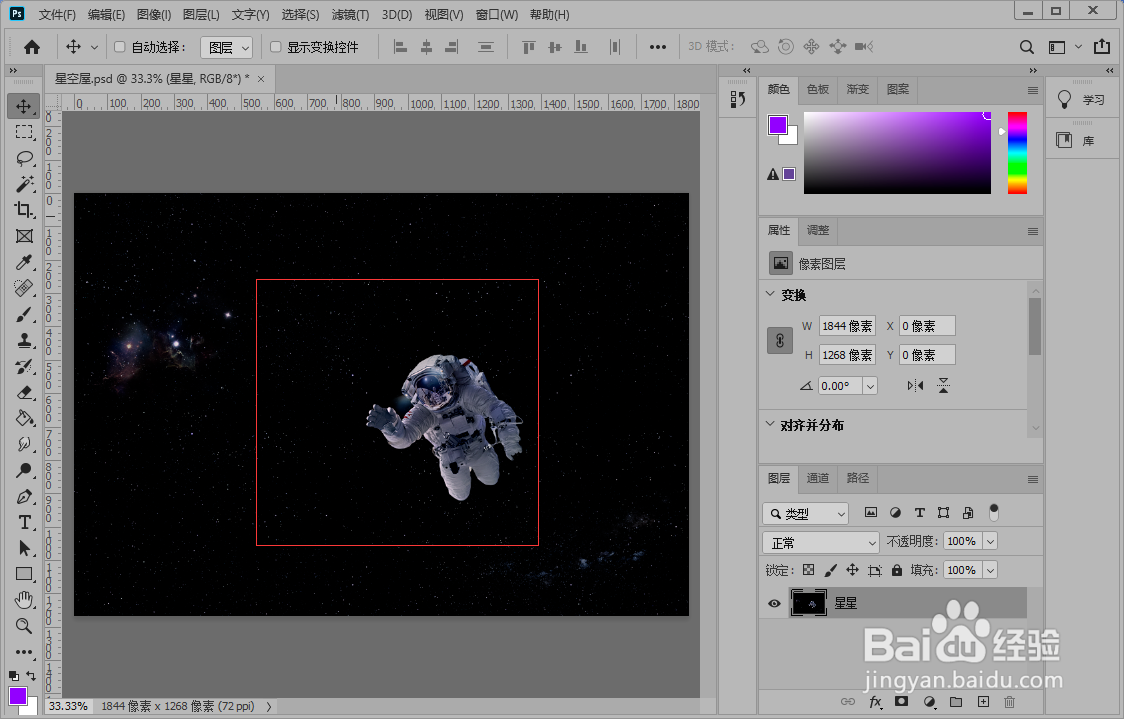Toggle the layer filter on/off switch
This screenshot has height=719, width=1124.
pyautogui.click(x=994, y=512)
